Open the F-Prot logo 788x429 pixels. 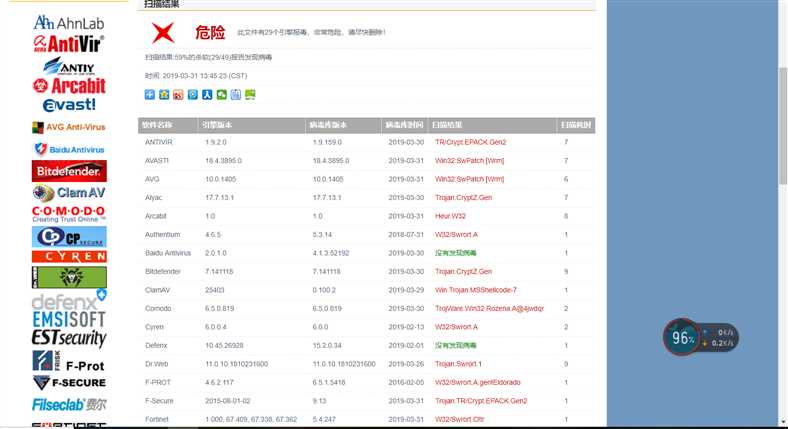tap(69, 362)
